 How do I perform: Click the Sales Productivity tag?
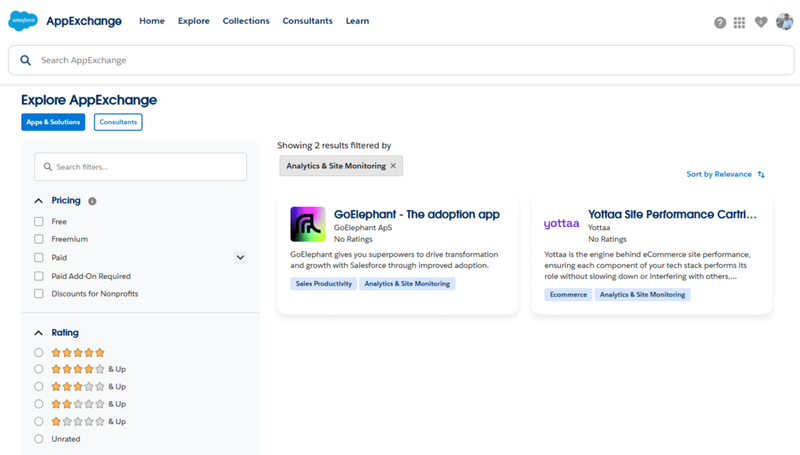point(323,284)
